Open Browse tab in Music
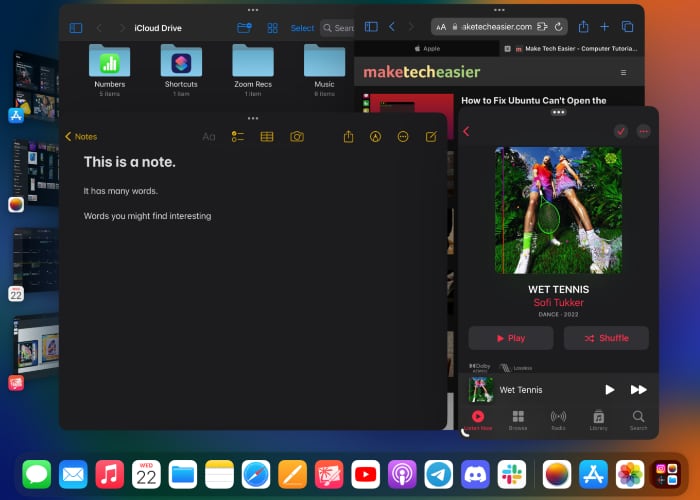The height and width of the screenshot is (500, 700). [x=518, y=420]
